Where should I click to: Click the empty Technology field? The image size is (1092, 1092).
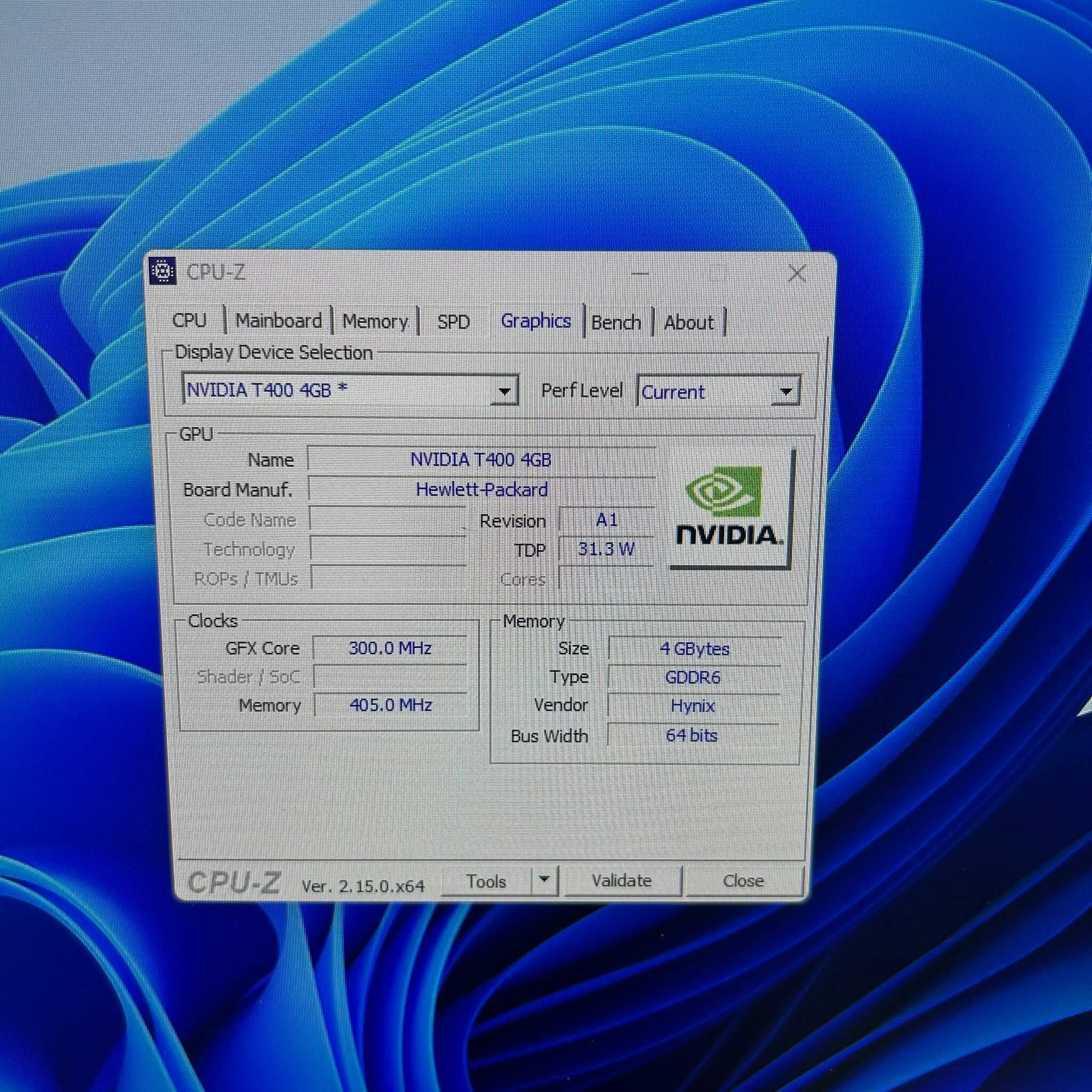point(389,549)
